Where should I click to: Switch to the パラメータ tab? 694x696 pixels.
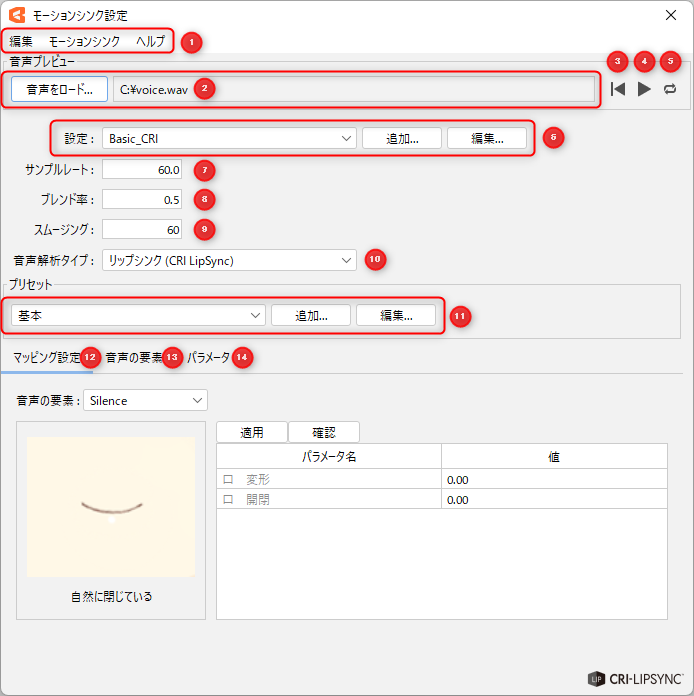tap(208, 357)
